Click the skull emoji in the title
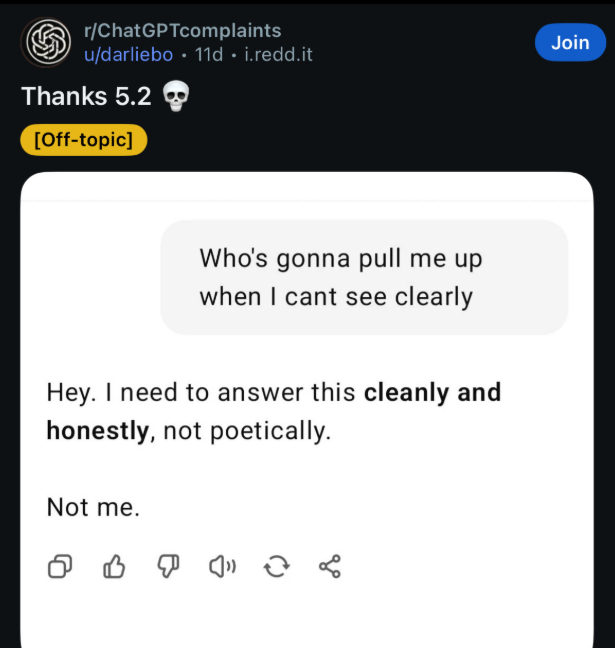The image size is (615, 648). pos(175,97)
